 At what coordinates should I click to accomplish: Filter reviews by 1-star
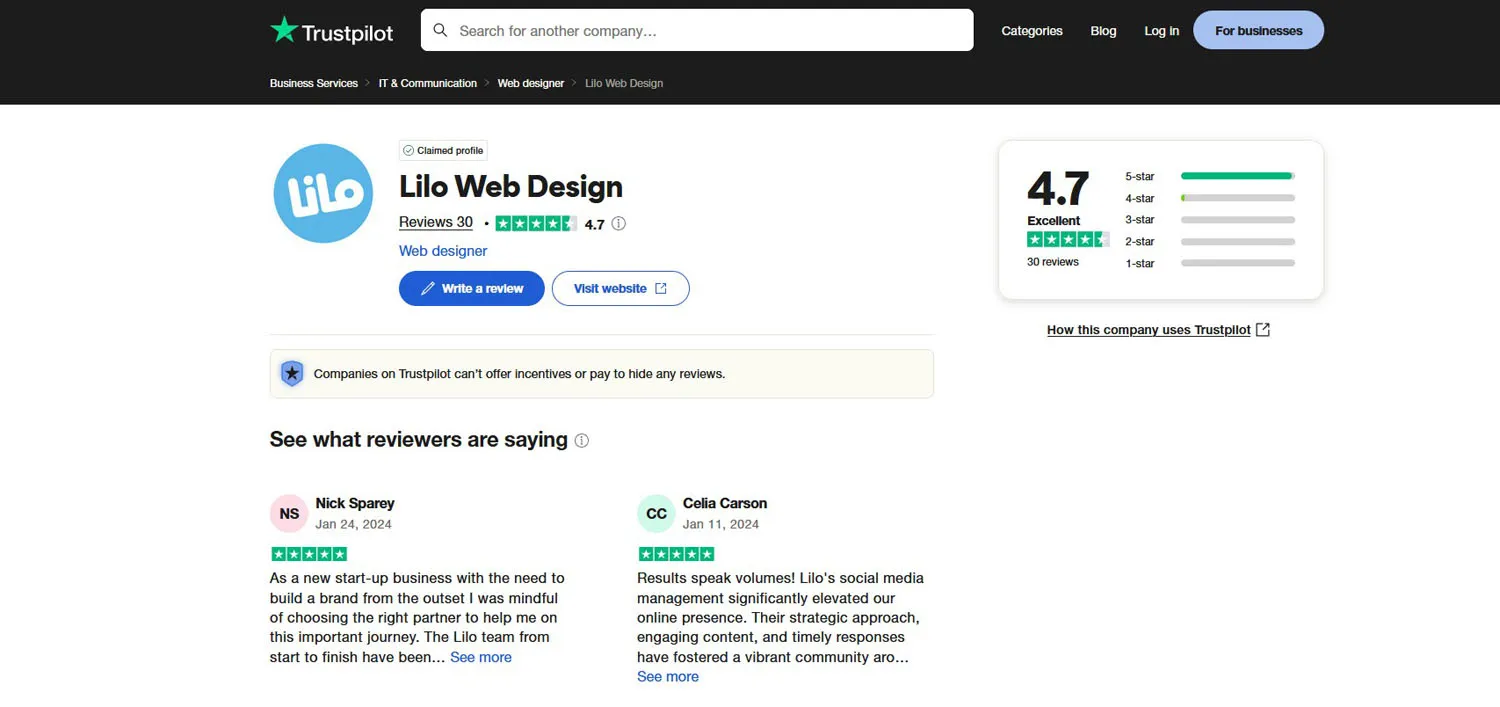tap(1210, 263)
